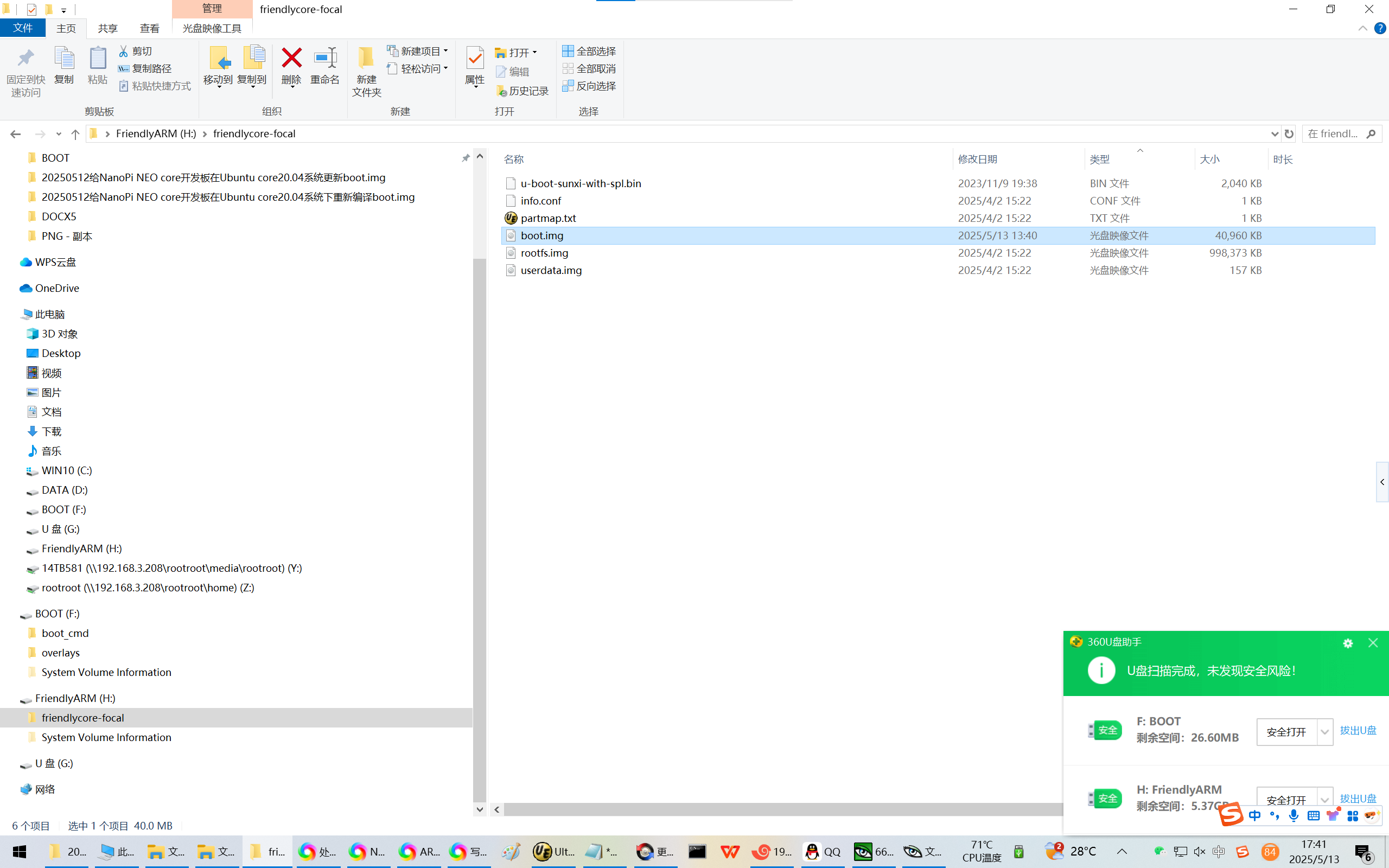
Task: Click the New folder icon
Action: [x=366, y=58]
